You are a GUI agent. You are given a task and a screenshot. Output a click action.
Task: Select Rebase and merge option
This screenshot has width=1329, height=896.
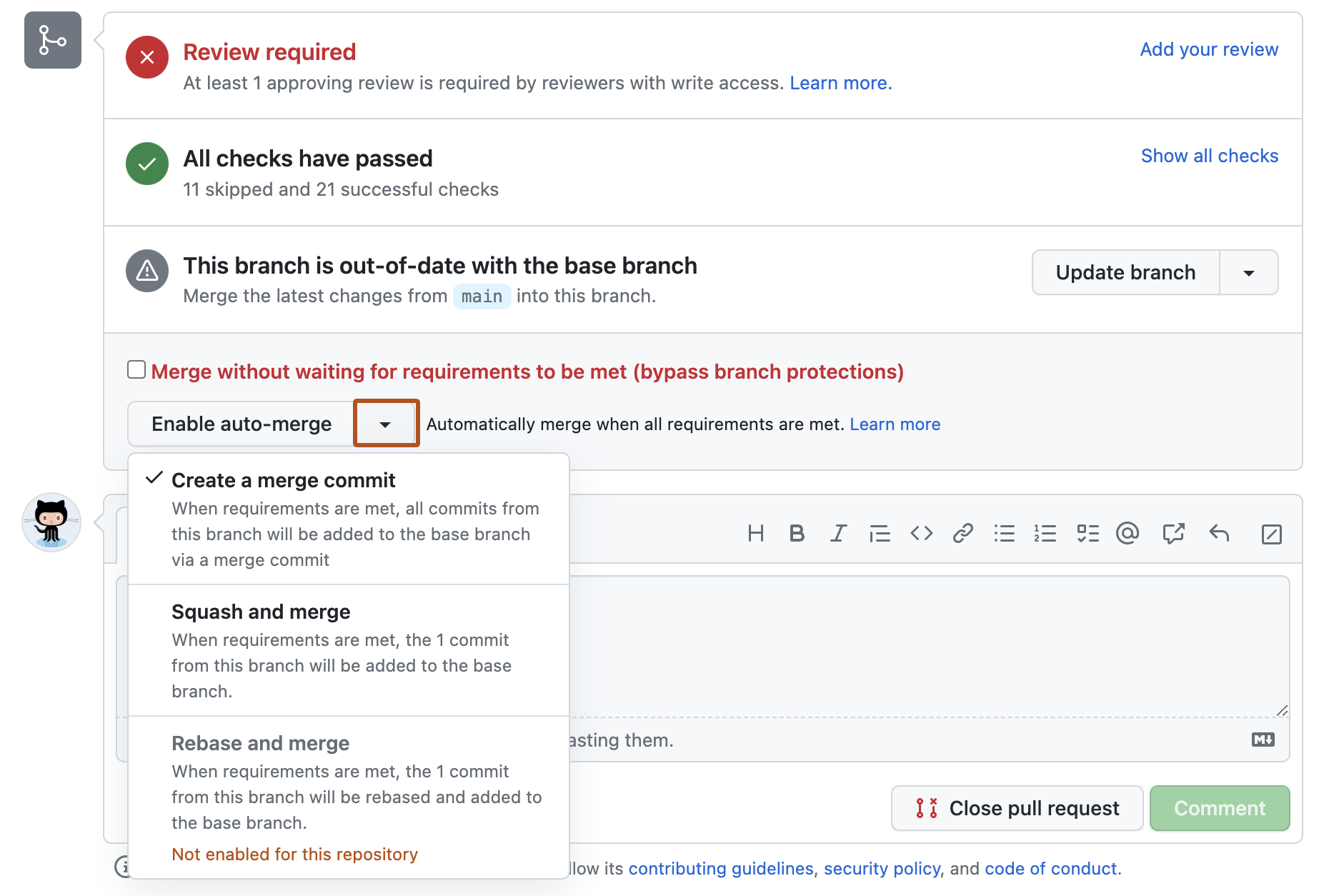260,743
